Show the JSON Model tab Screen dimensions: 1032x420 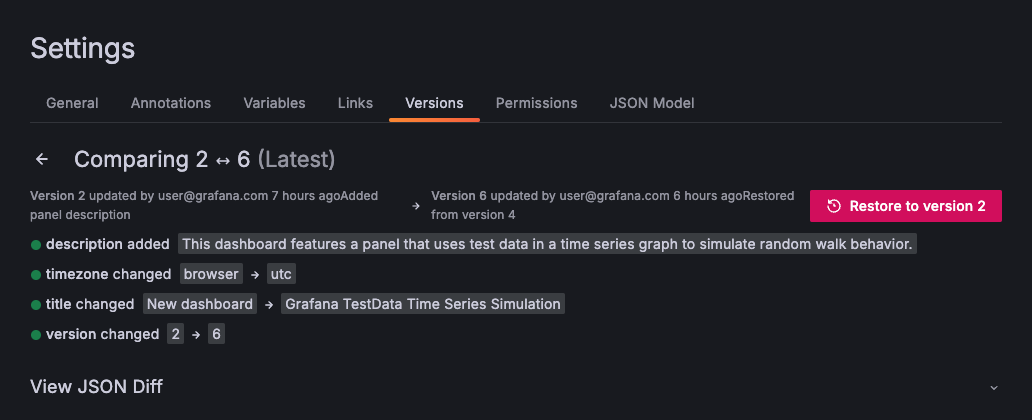[652, 103]
